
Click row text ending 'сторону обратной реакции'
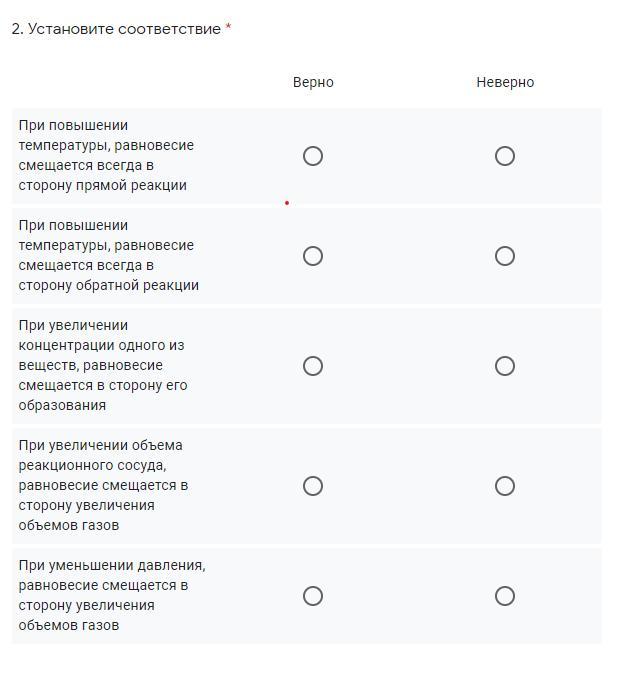click(109, 255)
